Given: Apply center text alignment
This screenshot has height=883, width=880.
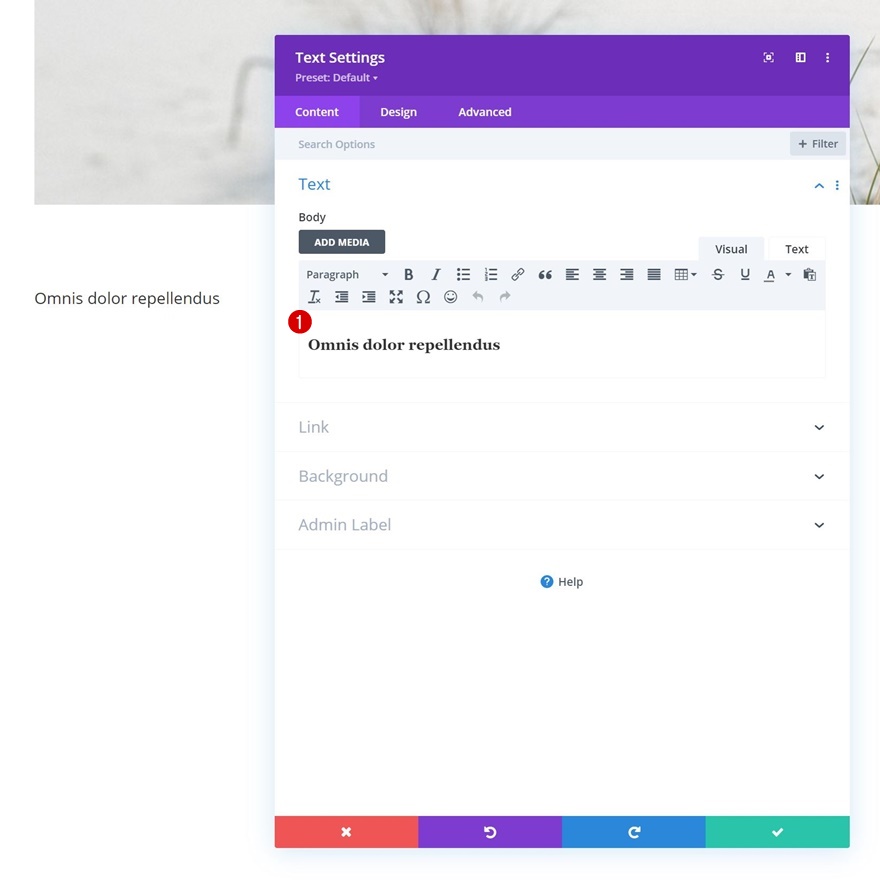Looking at the screenshot, I should tap(599, 275).
